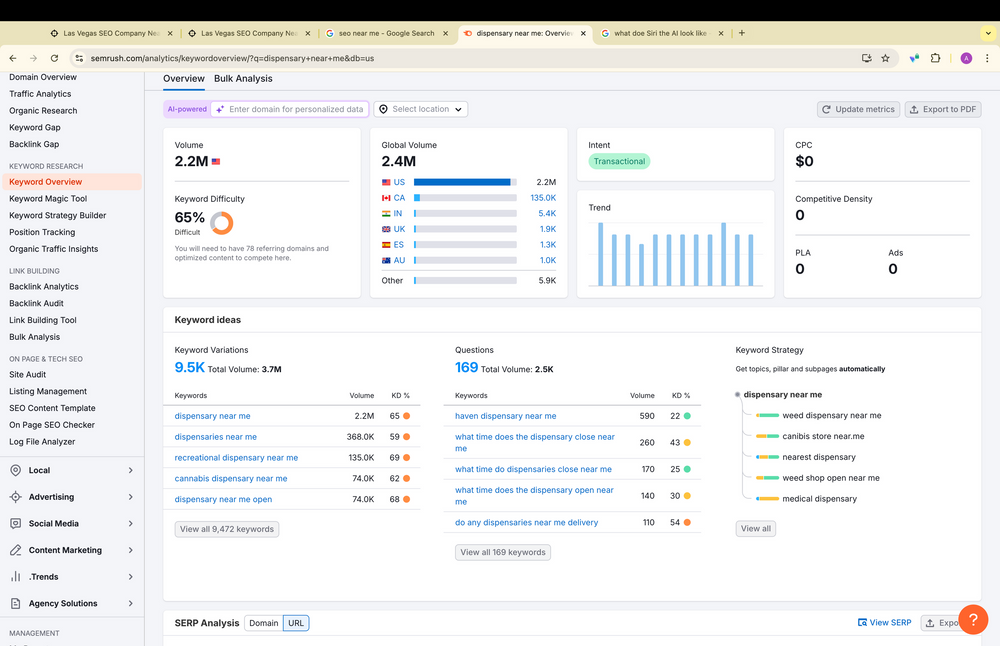Click the CA country link in Global Volume
This screenshot has width=1000, height=646.
(399, 198)
